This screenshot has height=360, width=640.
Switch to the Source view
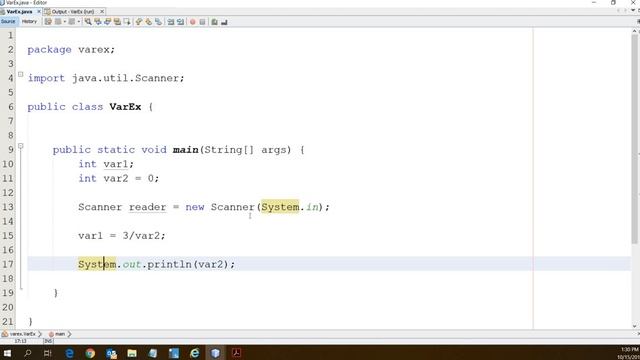point(8,22)
